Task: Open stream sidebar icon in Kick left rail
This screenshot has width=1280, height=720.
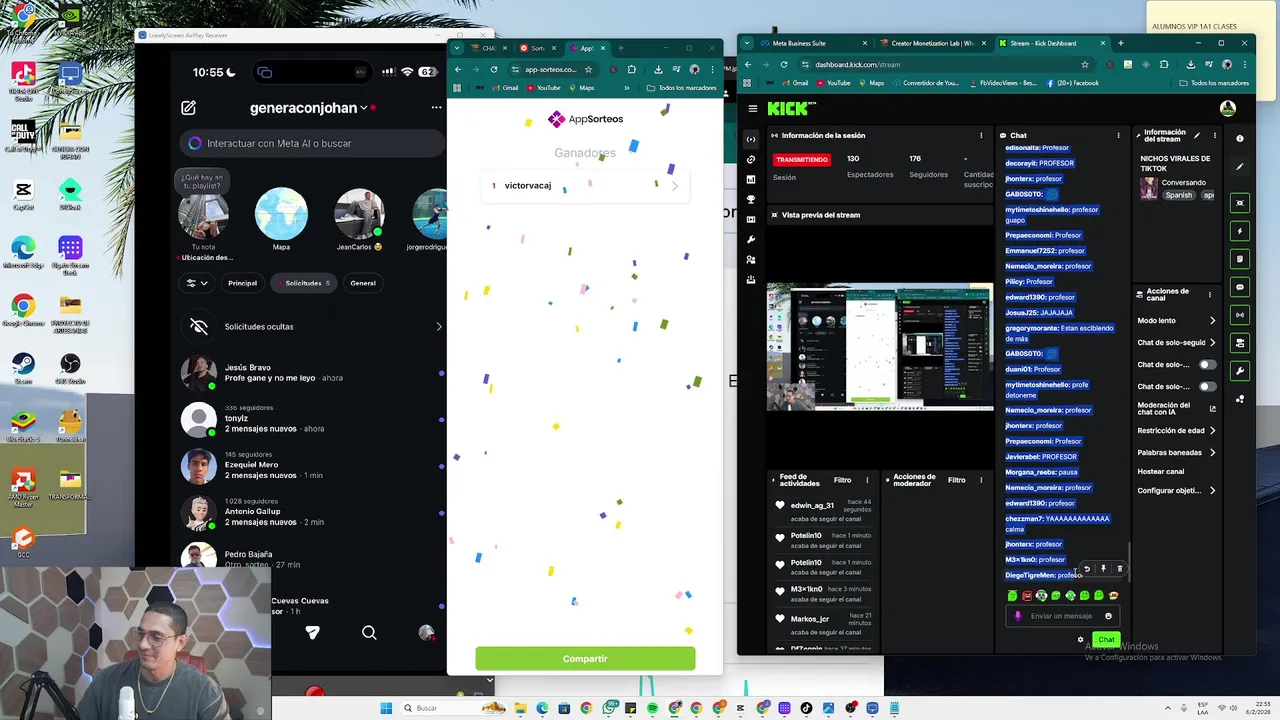Action: 751,139
